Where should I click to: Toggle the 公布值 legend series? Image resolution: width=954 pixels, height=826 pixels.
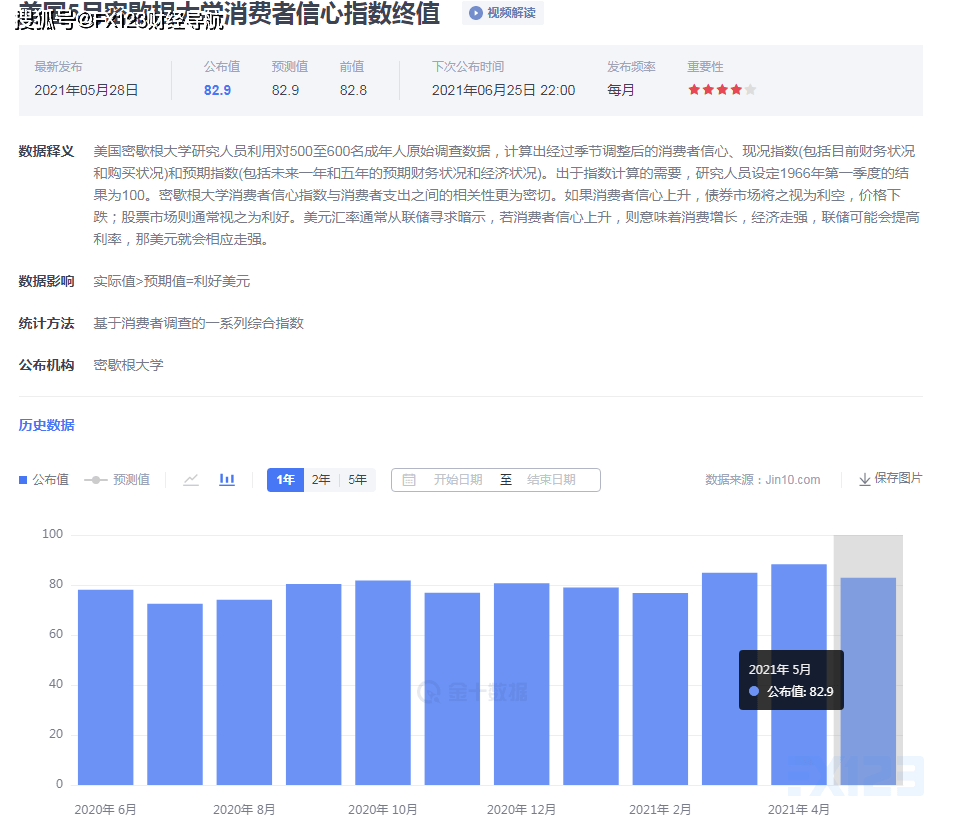point(44,480)
